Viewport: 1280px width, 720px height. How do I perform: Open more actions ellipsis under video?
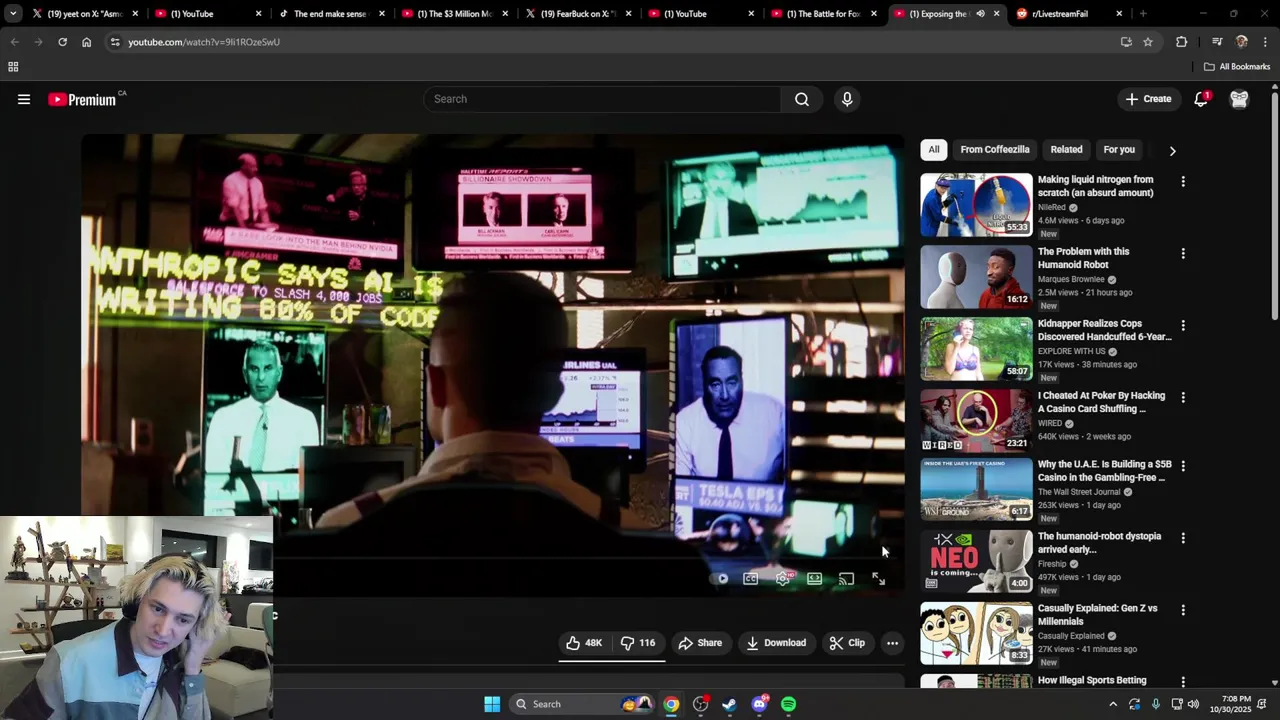click(892, 643)
